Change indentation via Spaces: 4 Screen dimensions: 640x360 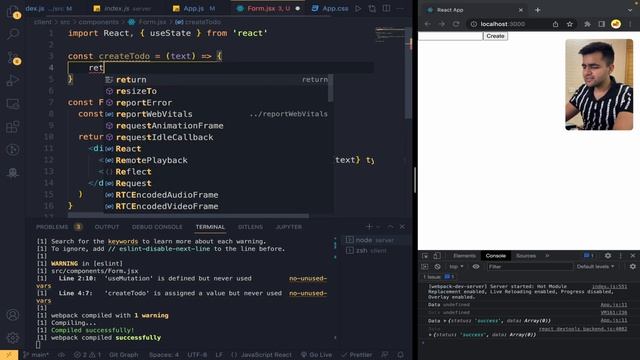(164, 355)
